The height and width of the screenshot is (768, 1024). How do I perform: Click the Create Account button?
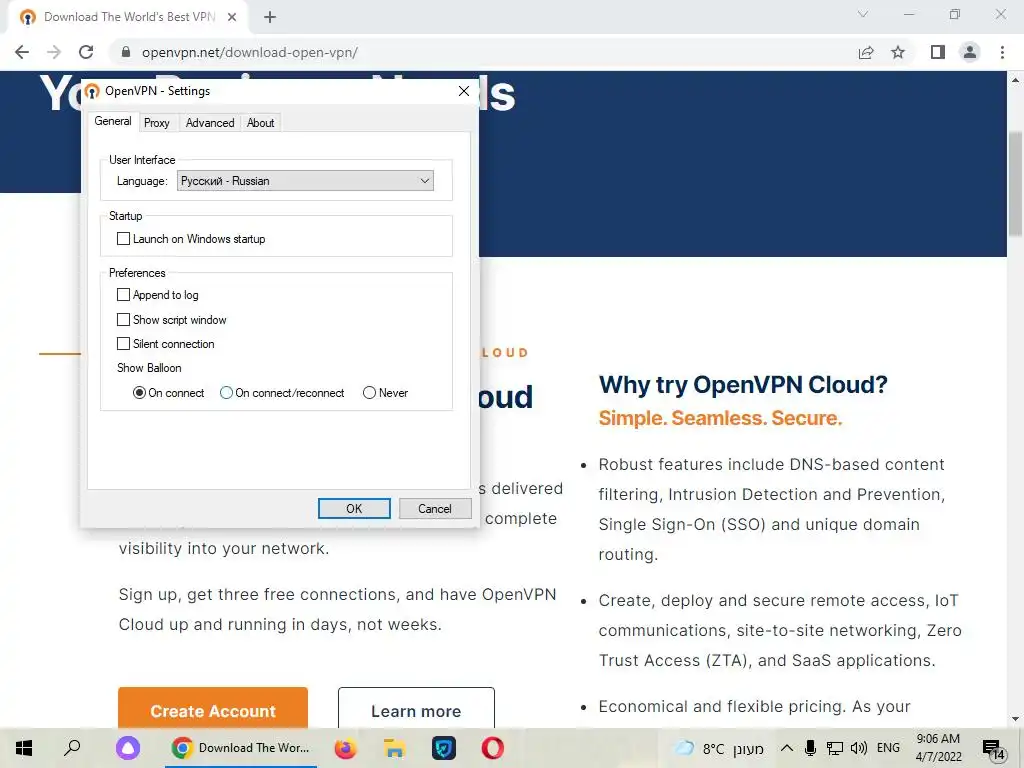pos(213,709)
